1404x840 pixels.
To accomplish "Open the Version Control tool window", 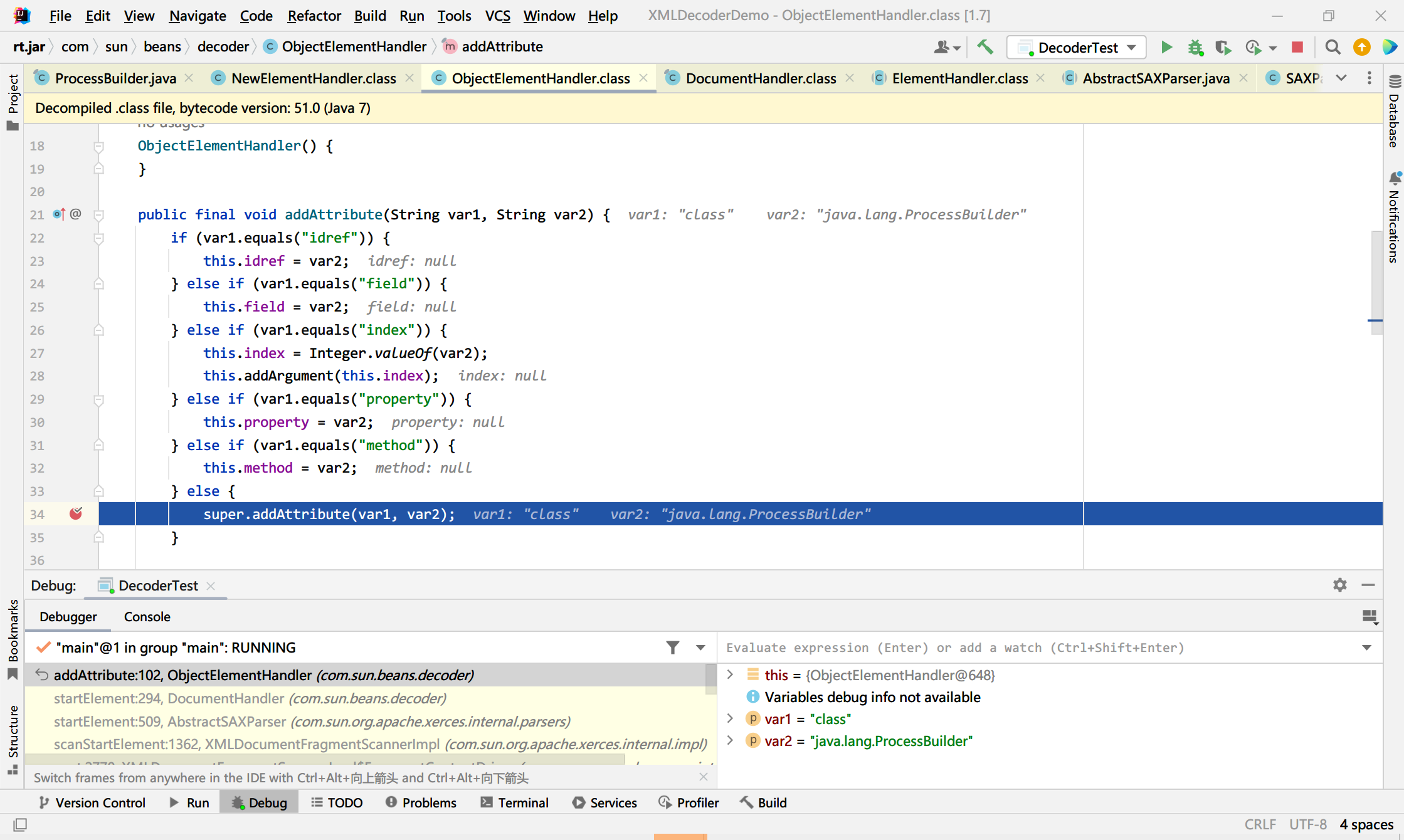I will tap(92, 802).
